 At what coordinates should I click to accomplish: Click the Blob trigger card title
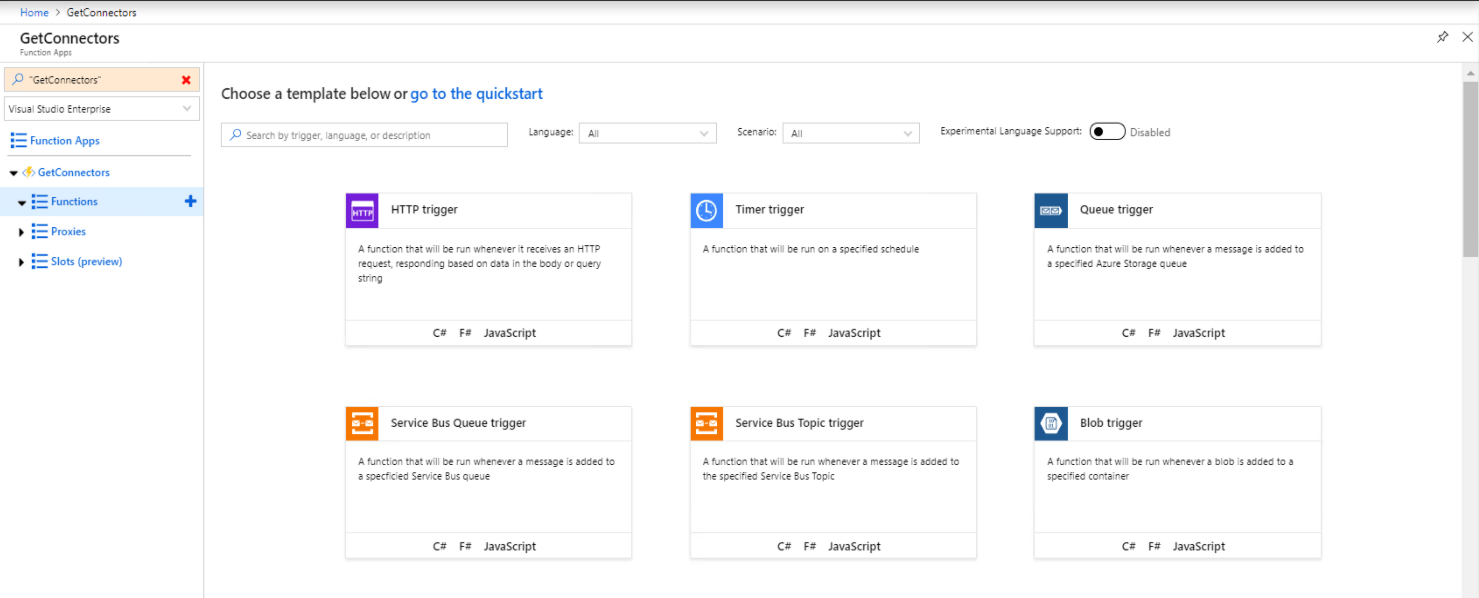pos(1111,423)
